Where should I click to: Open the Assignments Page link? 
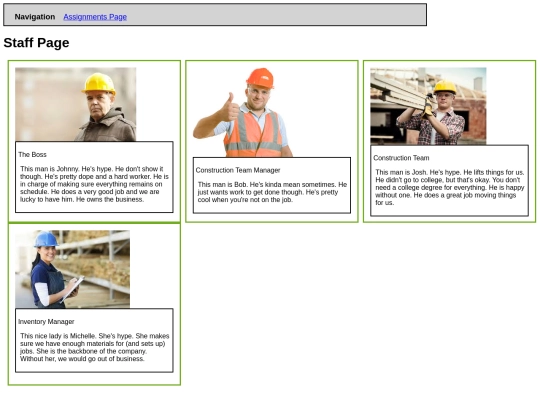click(x=95, y=17)
